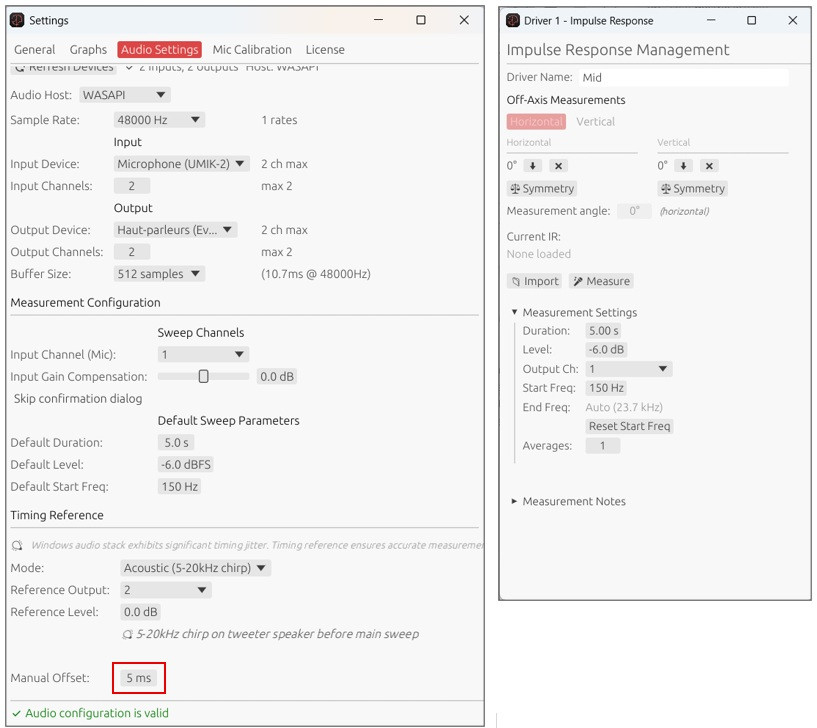The image size is (817, 728).
Task: Click the Horizontal 0° down-arrow icon
Action: pos(533,166)
